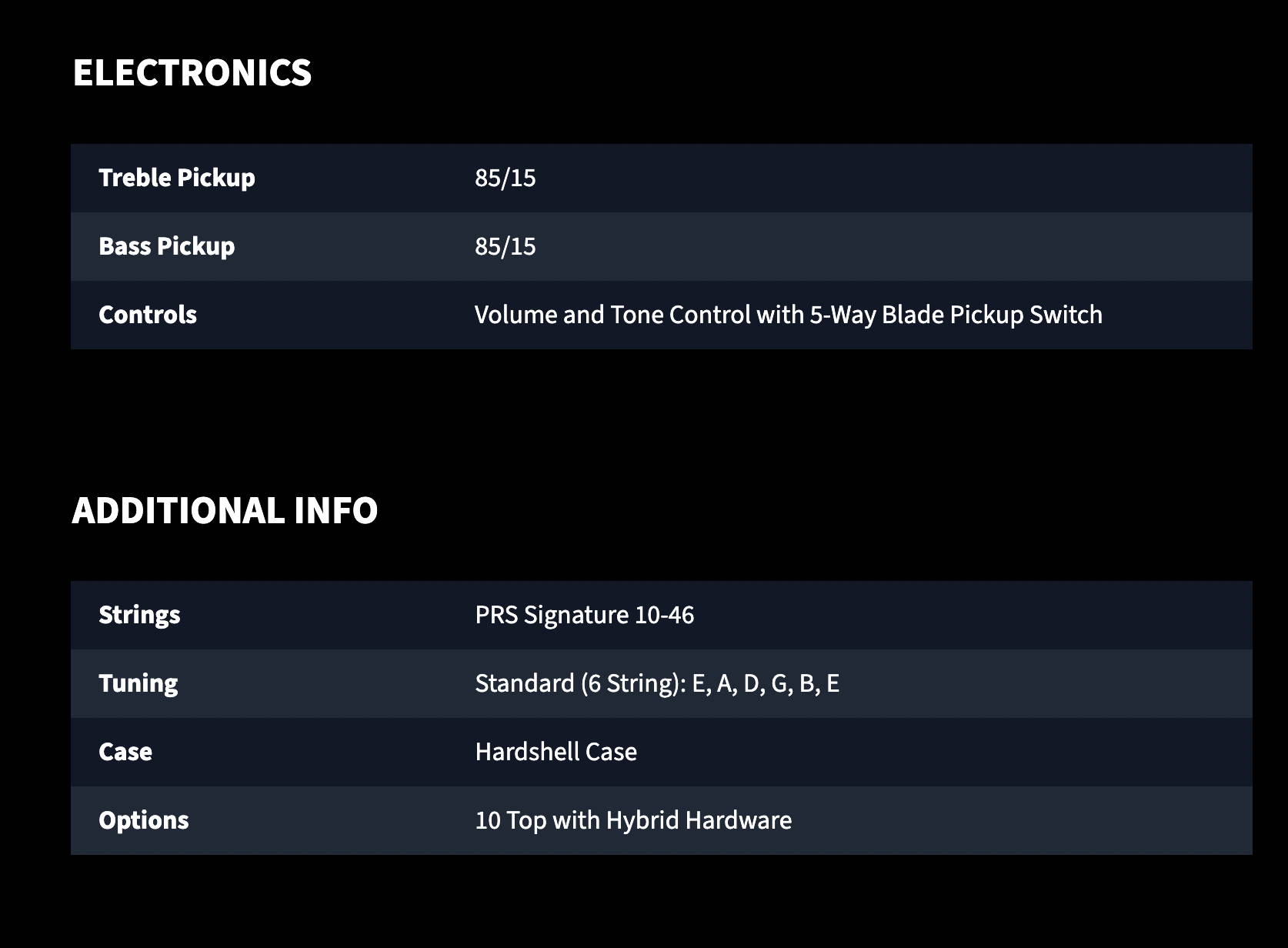Click the note letters E, A, D, G, B, E
This screenshot has height=948, width=1288.
[766, 683]
